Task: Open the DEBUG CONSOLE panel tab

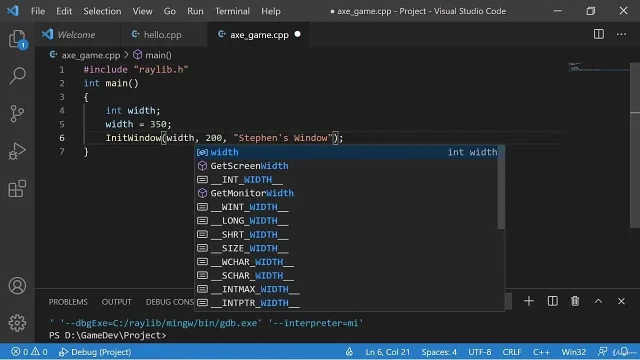Action: pyautogui.click(x=170, y=302)
